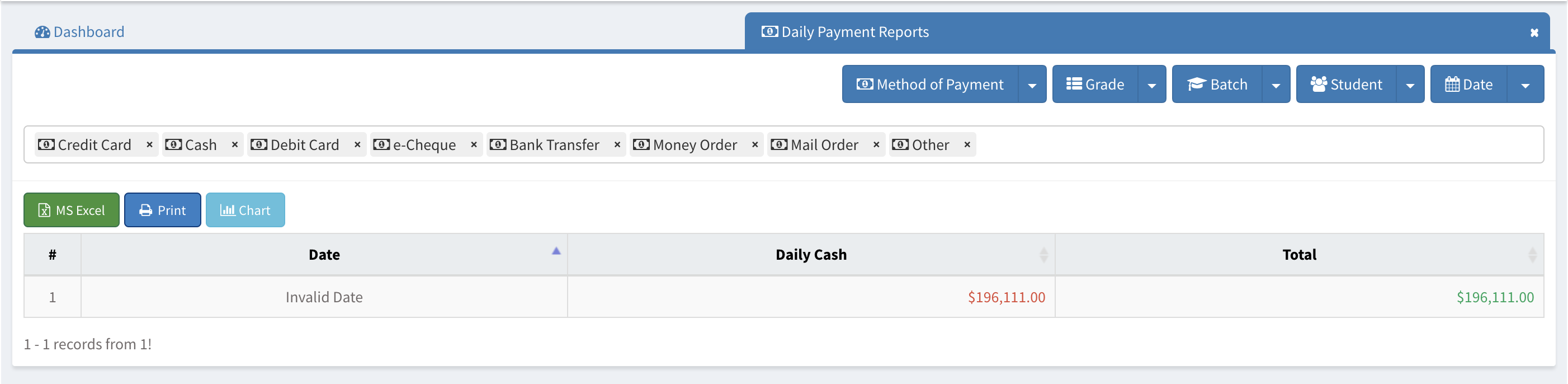Expand the Batch dropdown arrow
The height and width of the screenshot is (384, 1568).
[1276, 85]
